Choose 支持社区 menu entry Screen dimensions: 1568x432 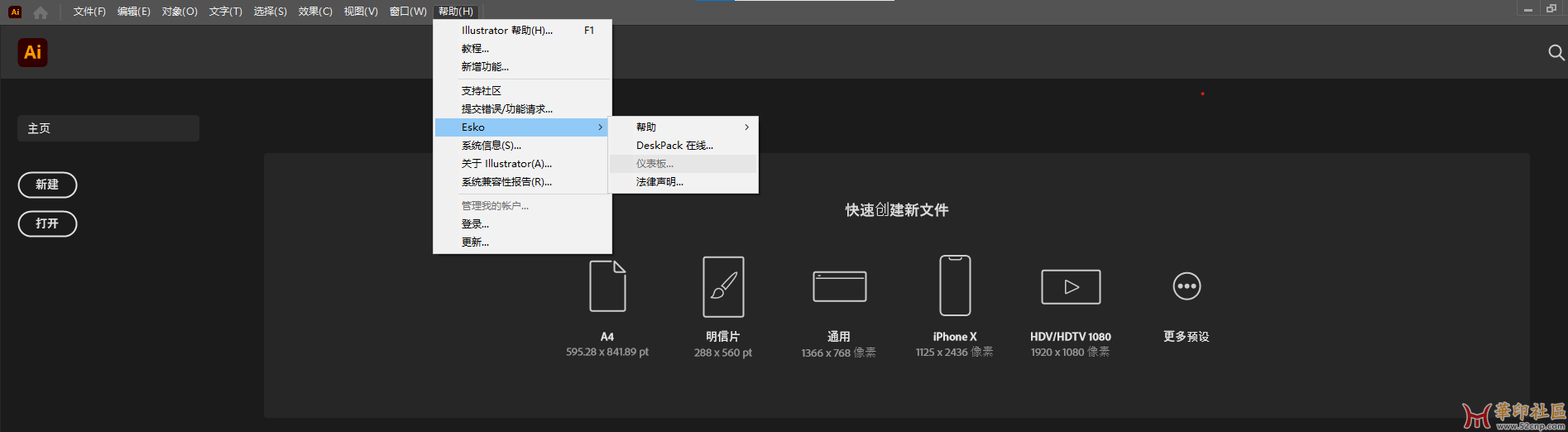(522, 91)
